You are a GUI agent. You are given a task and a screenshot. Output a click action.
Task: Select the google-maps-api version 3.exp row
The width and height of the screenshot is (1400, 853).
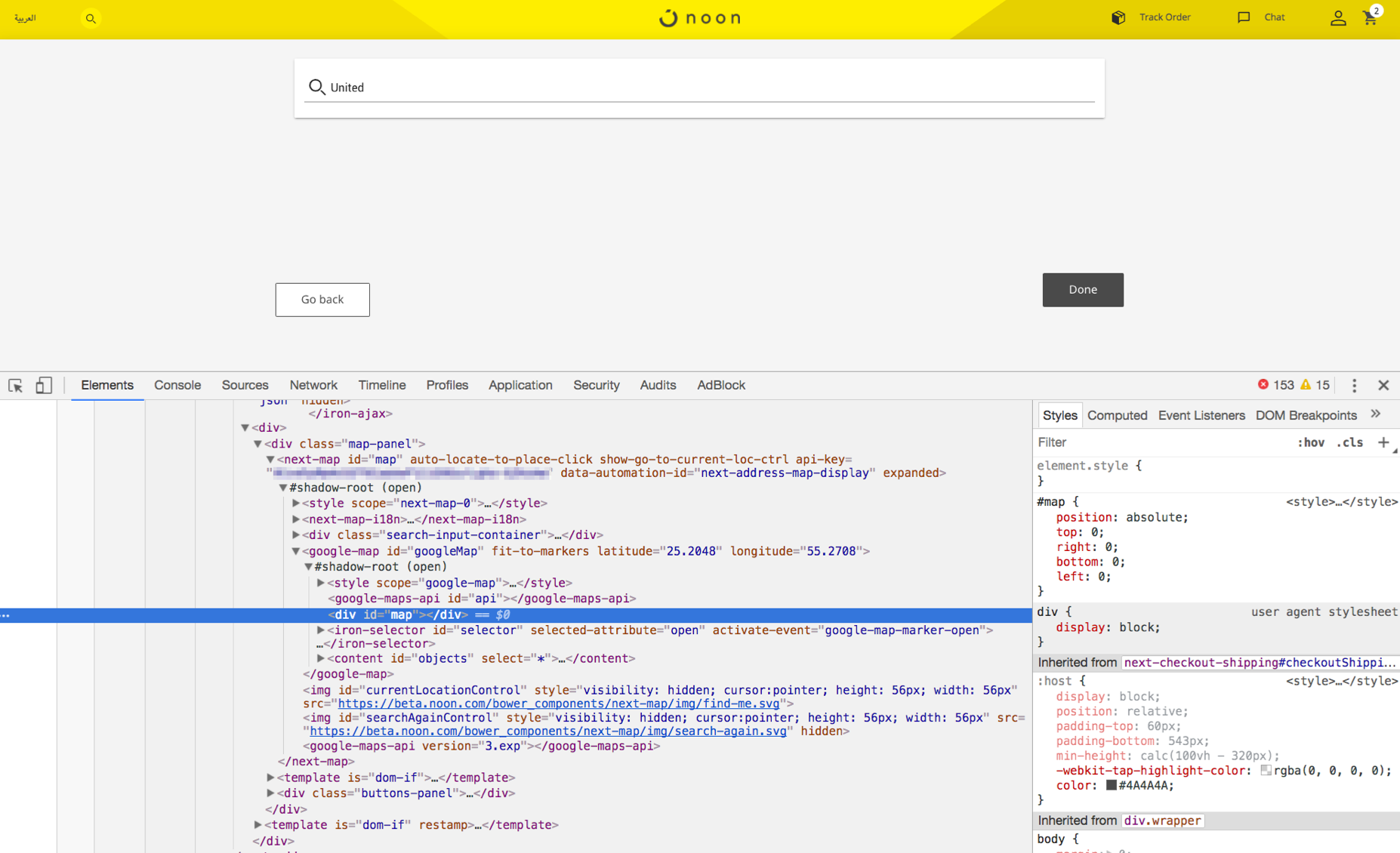pyautogui.click(x=482, y=746)
